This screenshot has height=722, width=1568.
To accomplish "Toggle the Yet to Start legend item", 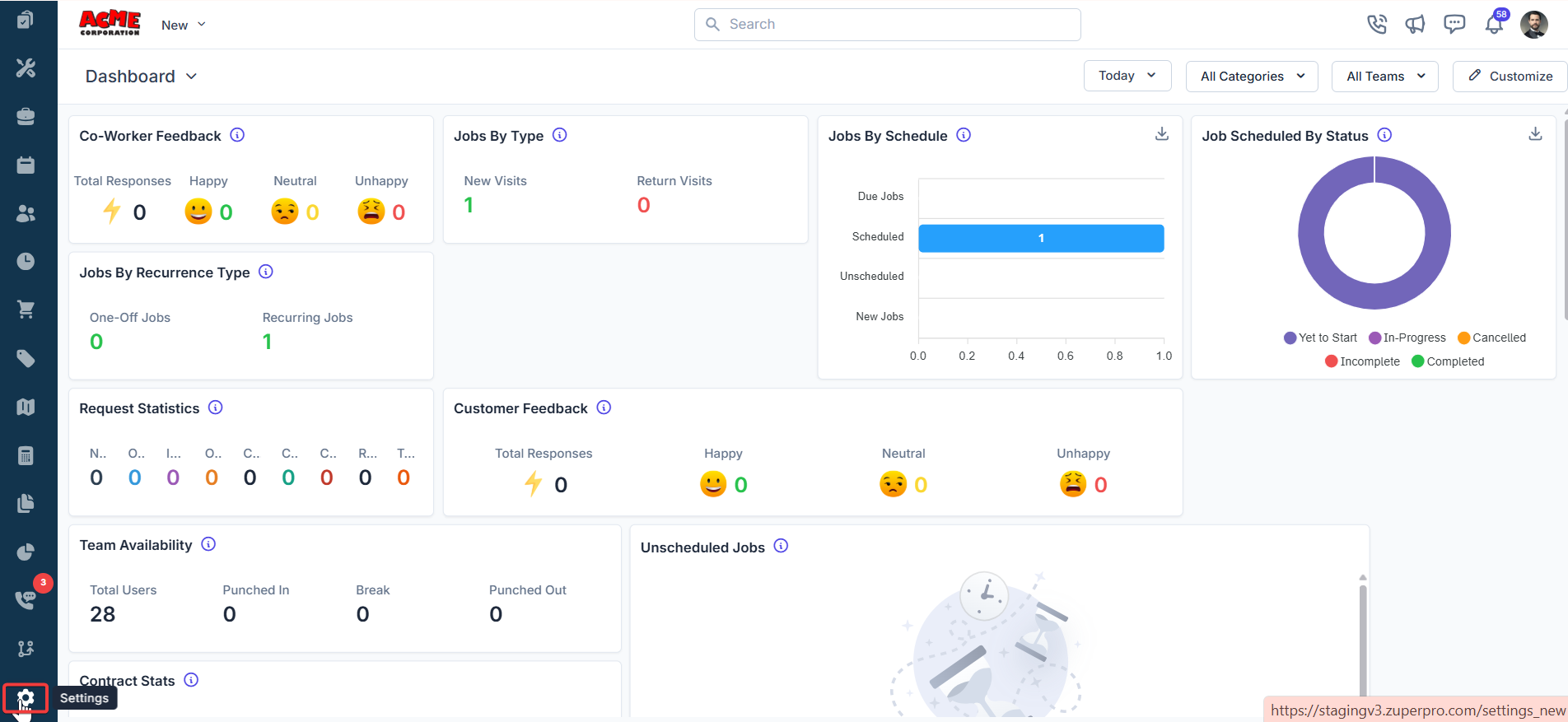I will coord(1320,338).
